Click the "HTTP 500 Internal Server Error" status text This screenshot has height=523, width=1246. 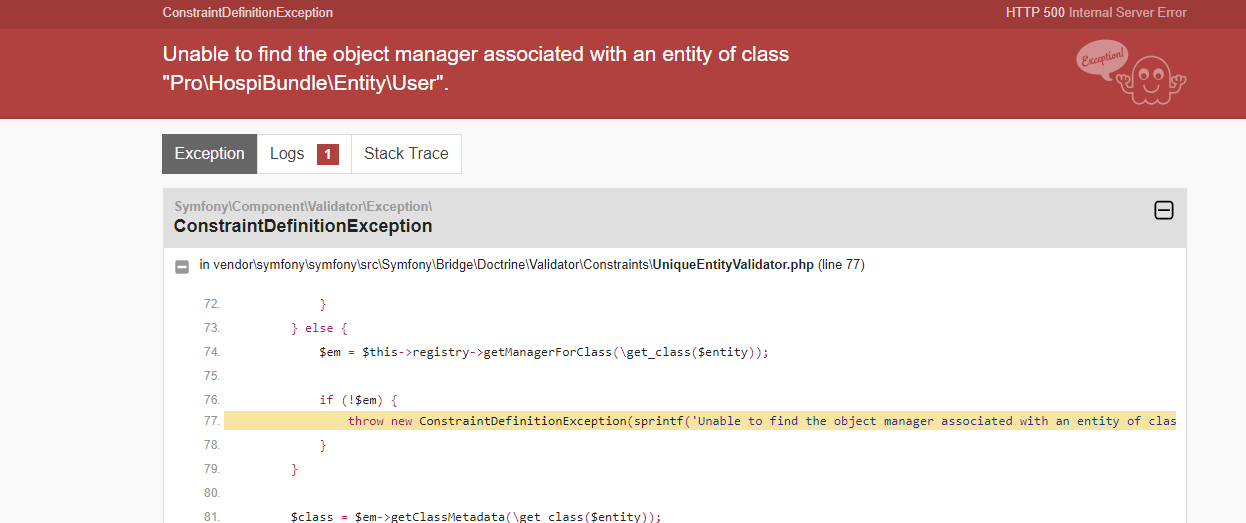tap(1096, 13)
